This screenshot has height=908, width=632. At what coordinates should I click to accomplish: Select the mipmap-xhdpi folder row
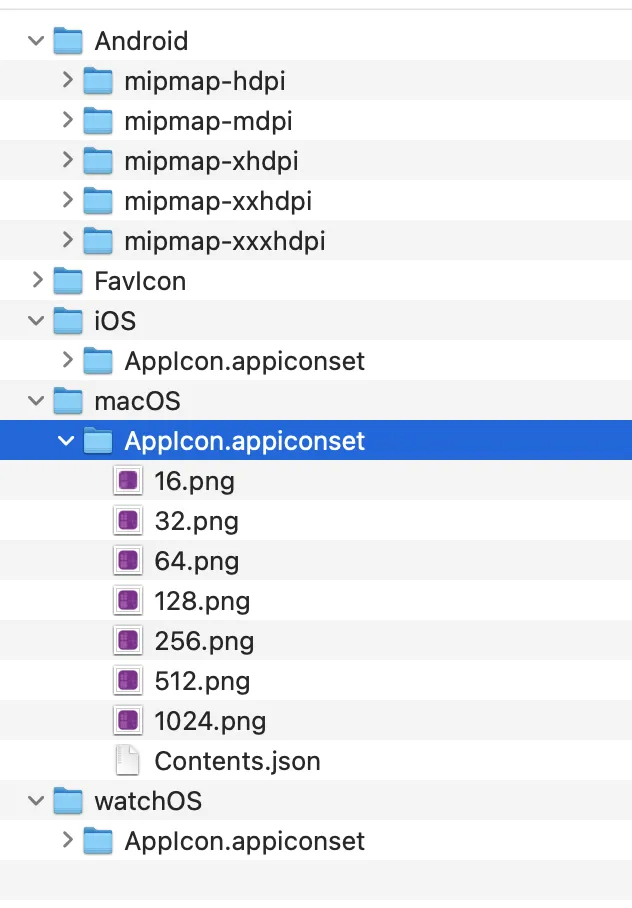[211, 161]
